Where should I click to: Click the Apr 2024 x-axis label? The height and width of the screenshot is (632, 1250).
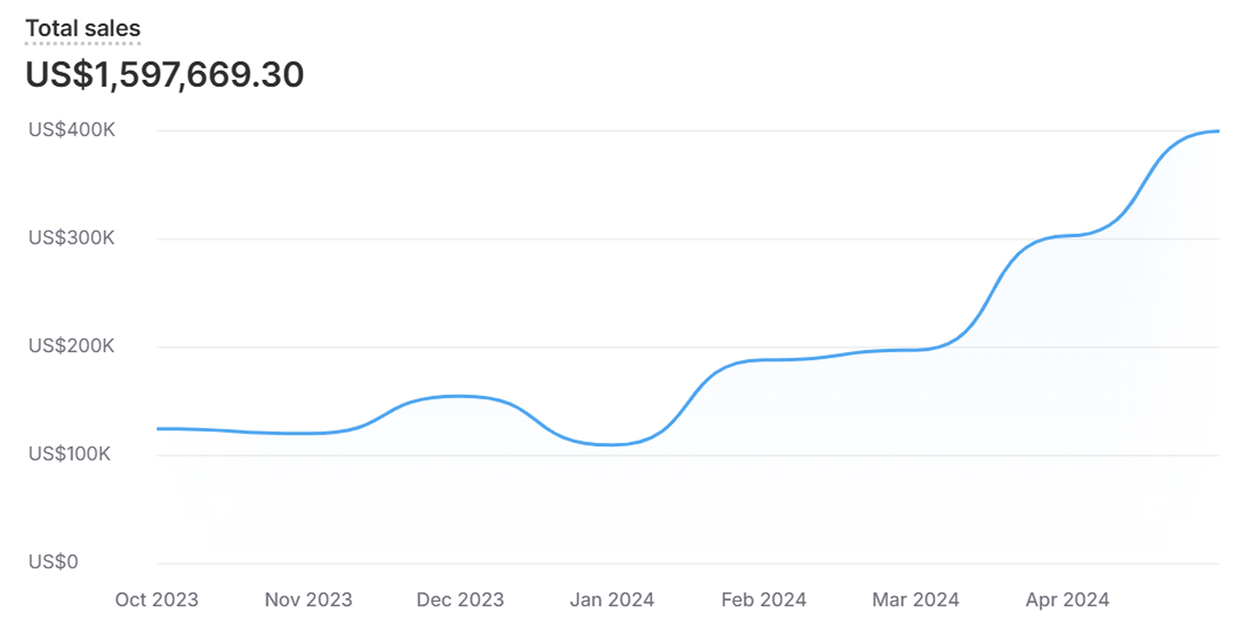tap(1067, 600)
